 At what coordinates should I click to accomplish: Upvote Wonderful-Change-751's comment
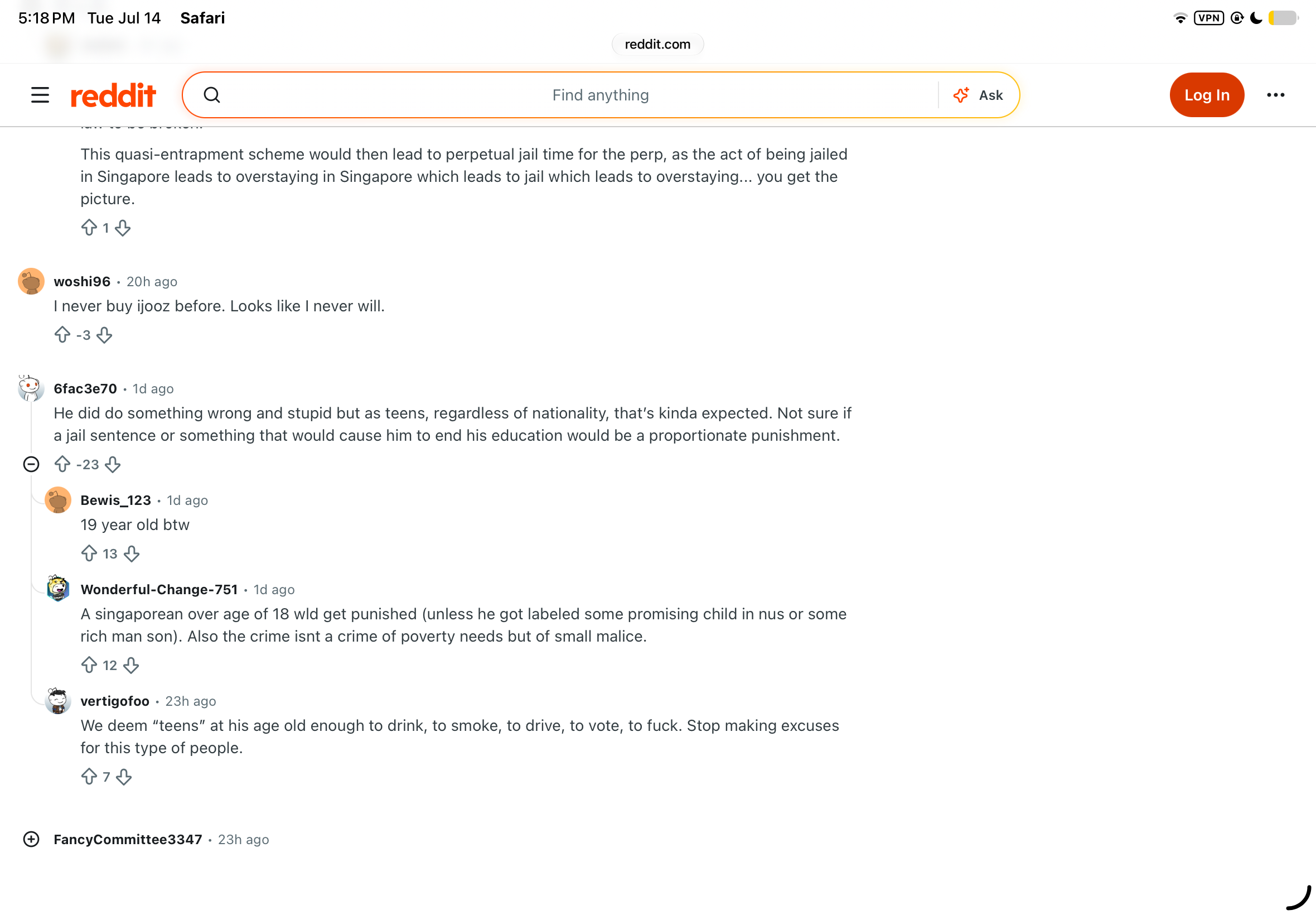tap(89, 665)
